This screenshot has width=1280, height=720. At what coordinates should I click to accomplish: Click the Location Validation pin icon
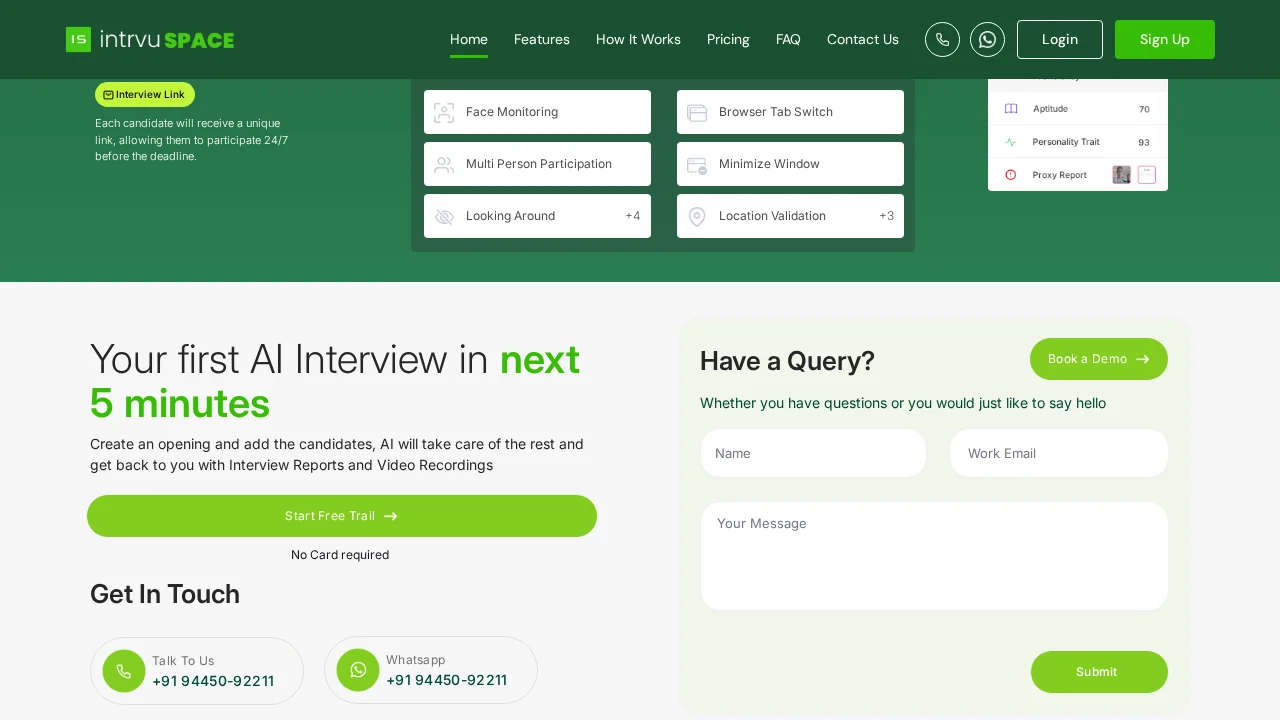coord(697,216)
